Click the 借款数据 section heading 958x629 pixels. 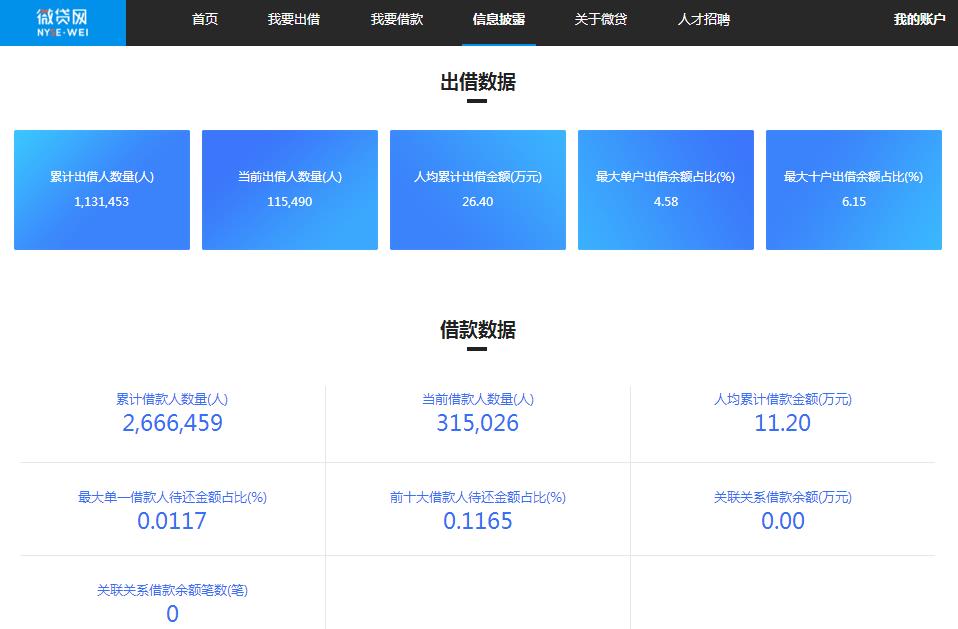pyautogui.click(x=478, y=331)
